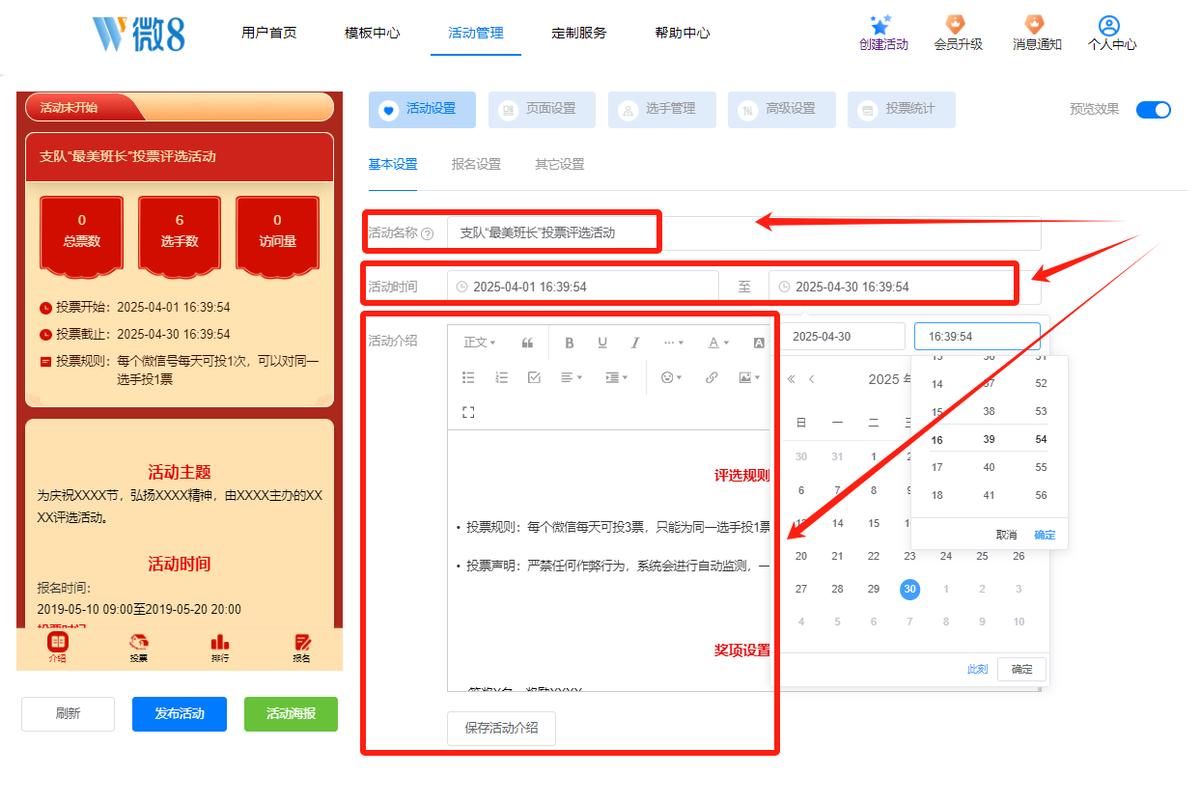Click the 微8 logo

(139, 33)
